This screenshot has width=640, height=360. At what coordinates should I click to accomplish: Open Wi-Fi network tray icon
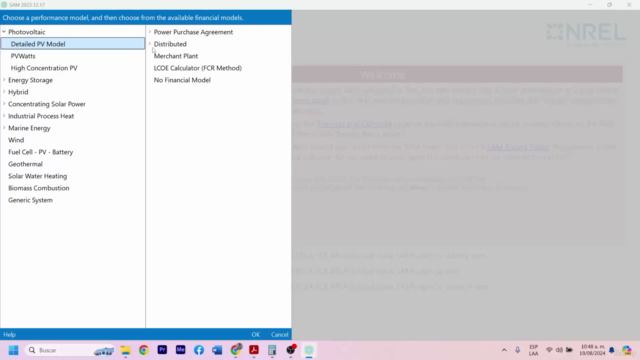click(549, 350)
